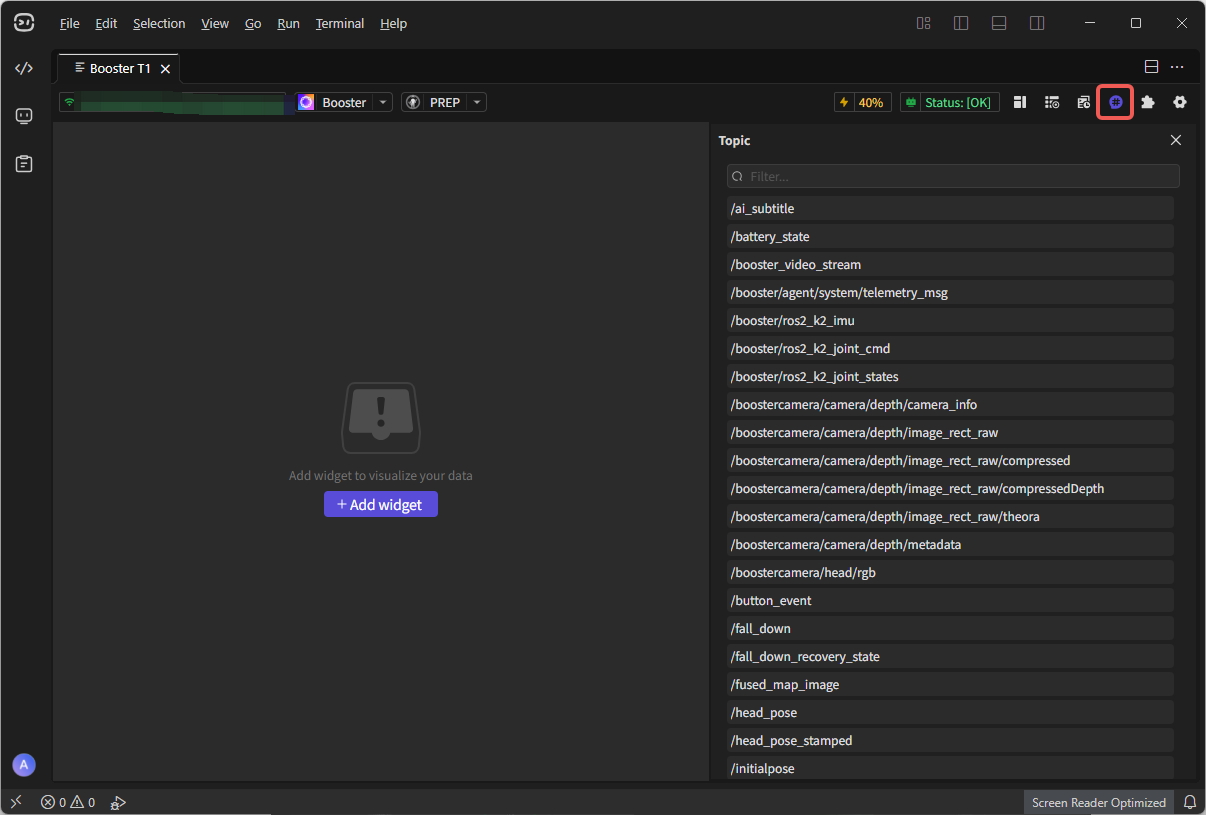This screenshot has width=1206, height=815.
Task: Select the /fused_map_image topic
Action: coord(950,684)
